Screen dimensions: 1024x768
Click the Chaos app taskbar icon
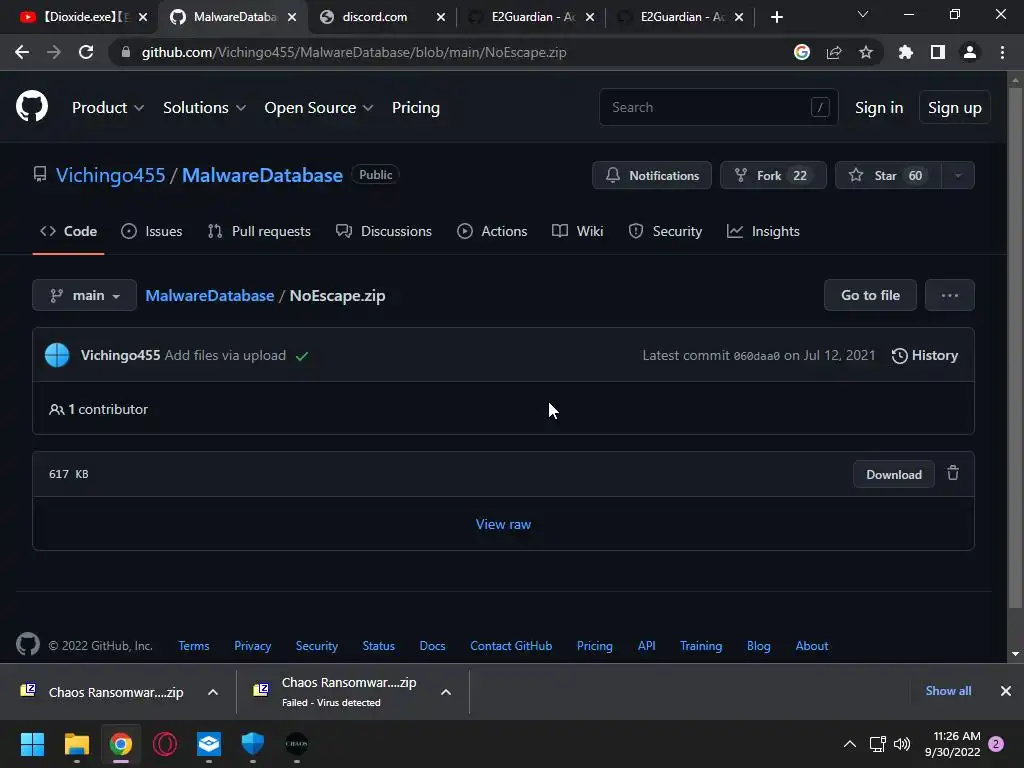[296, 744]
